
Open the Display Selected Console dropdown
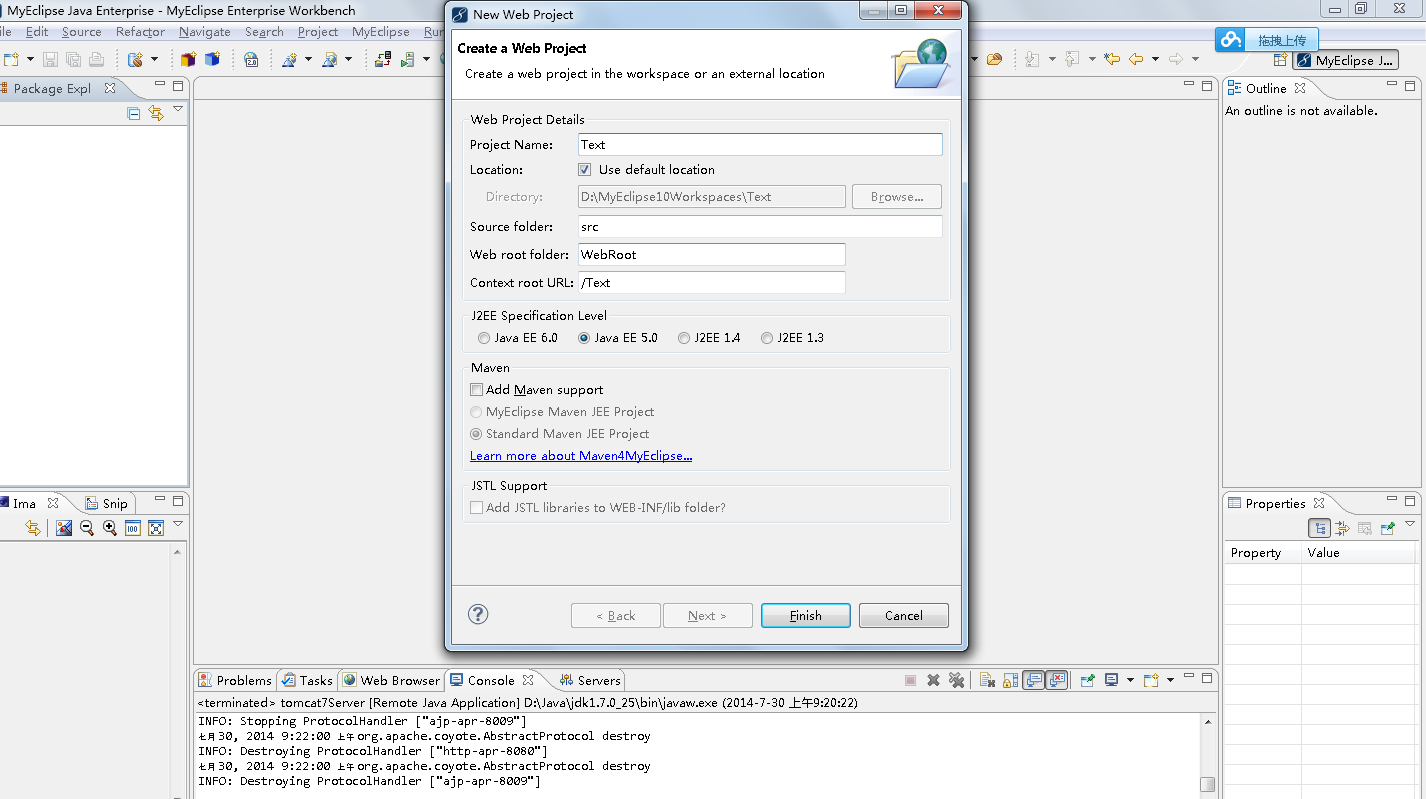1130,680
